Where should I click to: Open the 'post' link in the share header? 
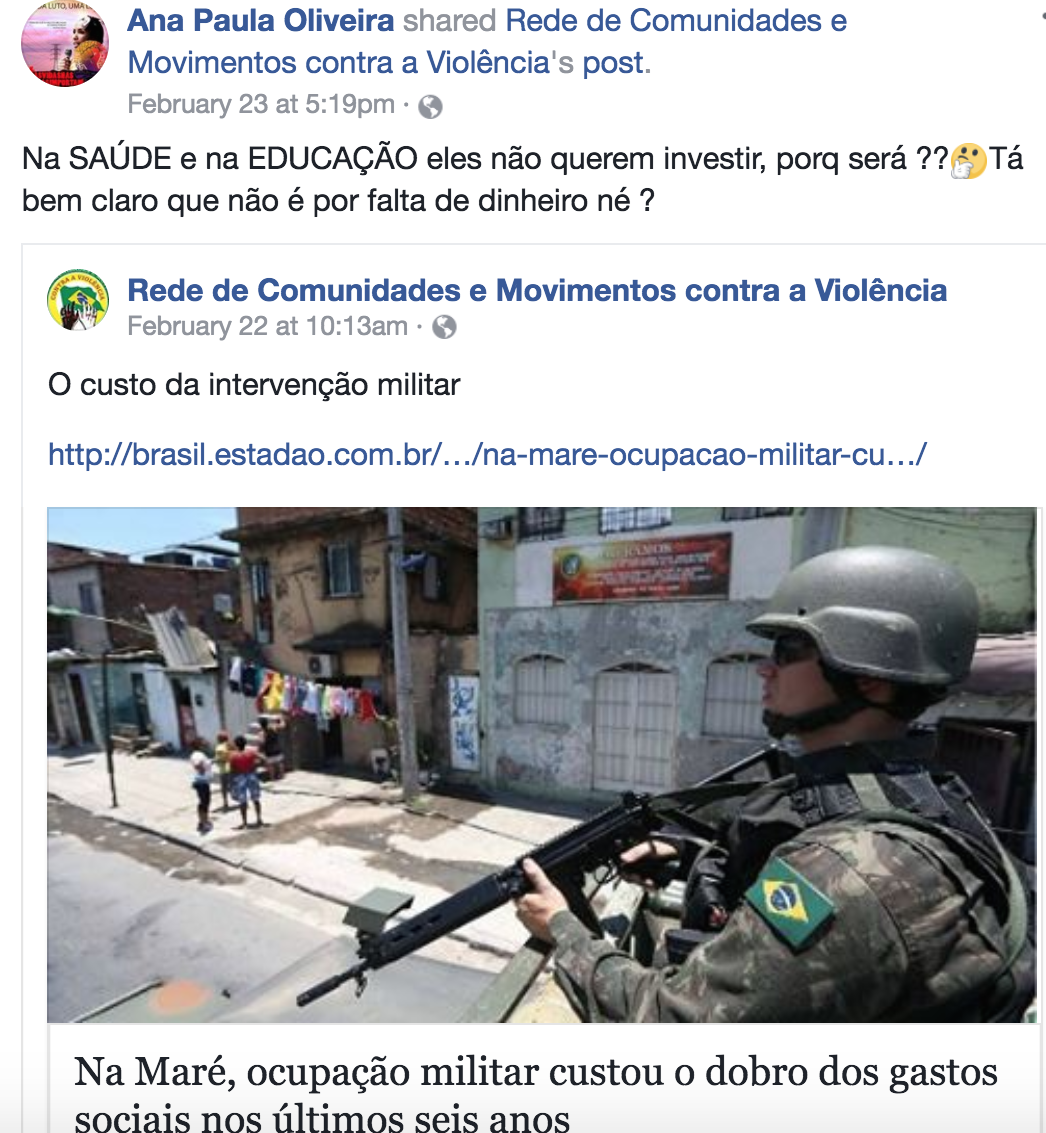pos(613,63)
